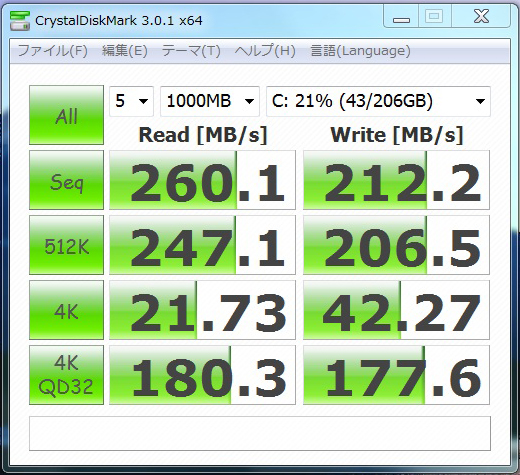Select the 4K read result 21.73
This screenshot has width=520, height=475.
[202, 310]
